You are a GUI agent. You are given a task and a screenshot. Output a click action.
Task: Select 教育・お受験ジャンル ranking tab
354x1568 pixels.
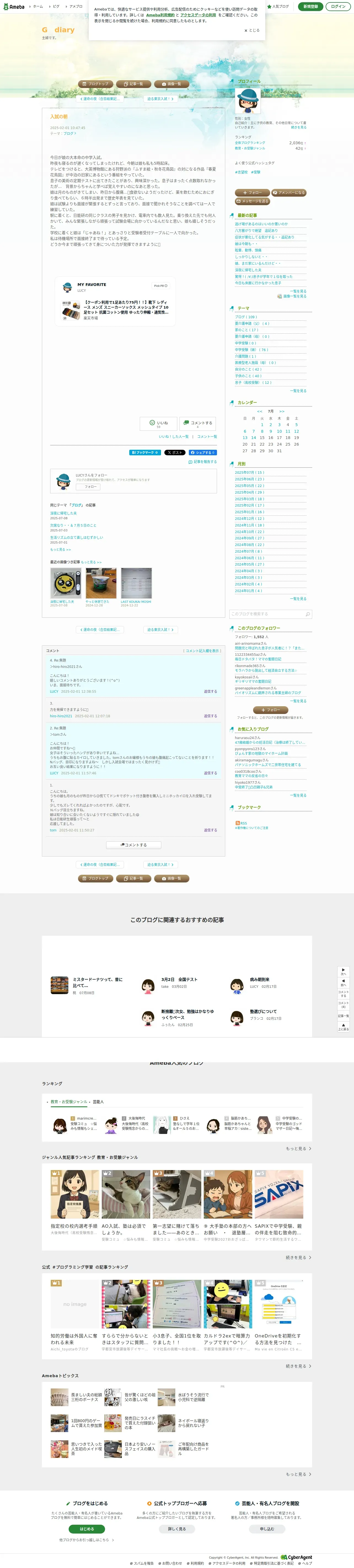(x=69, y=1102)
